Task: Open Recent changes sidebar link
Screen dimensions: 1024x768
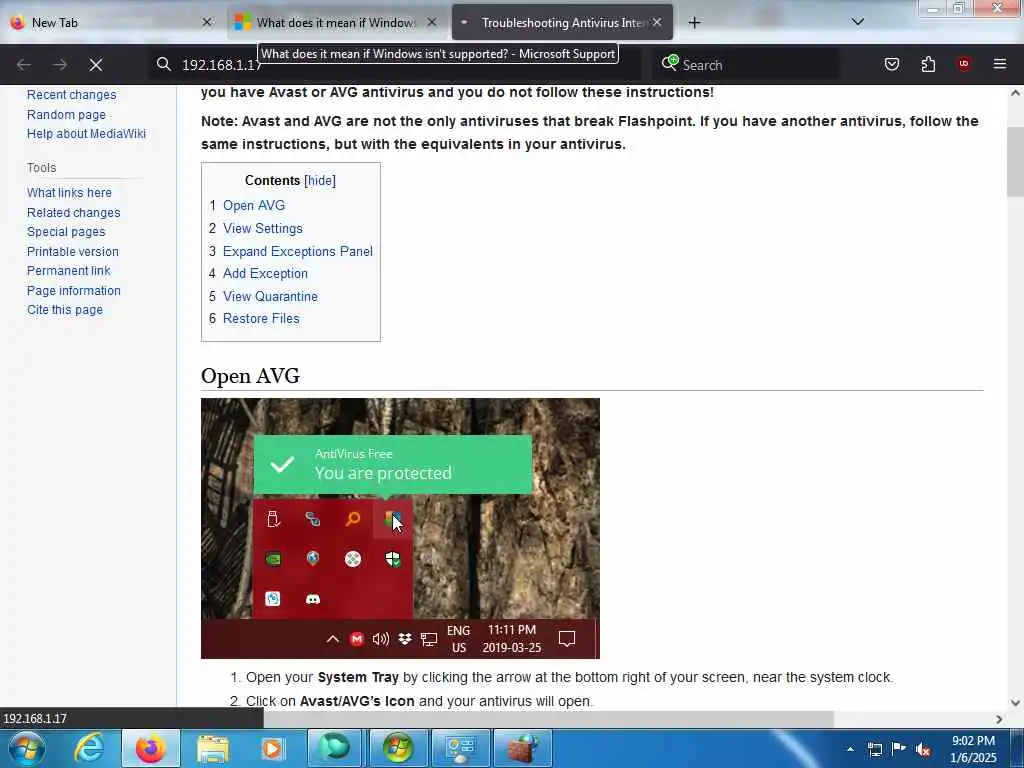Action: (x=72, y=95)
